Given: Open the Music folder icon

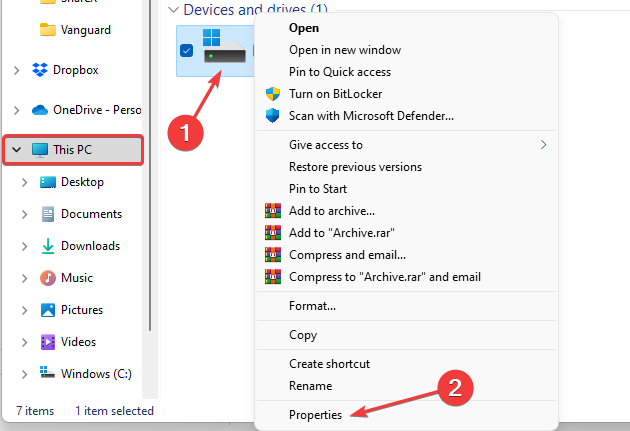Looking at the screenshot, I should tap(47, 278).
